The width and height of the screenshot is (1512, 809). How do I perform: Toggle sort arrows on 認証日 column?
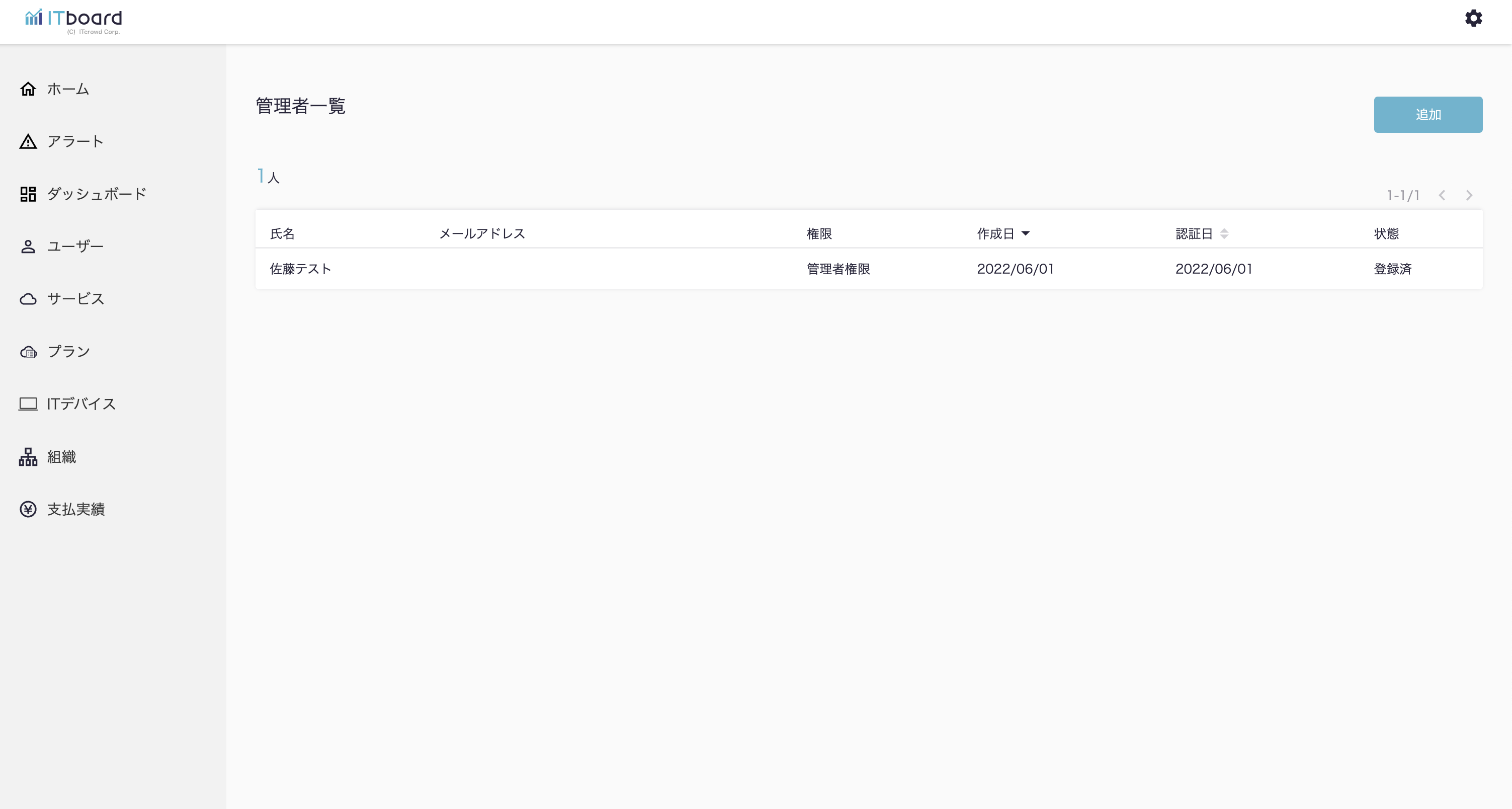click(1224, 233)
